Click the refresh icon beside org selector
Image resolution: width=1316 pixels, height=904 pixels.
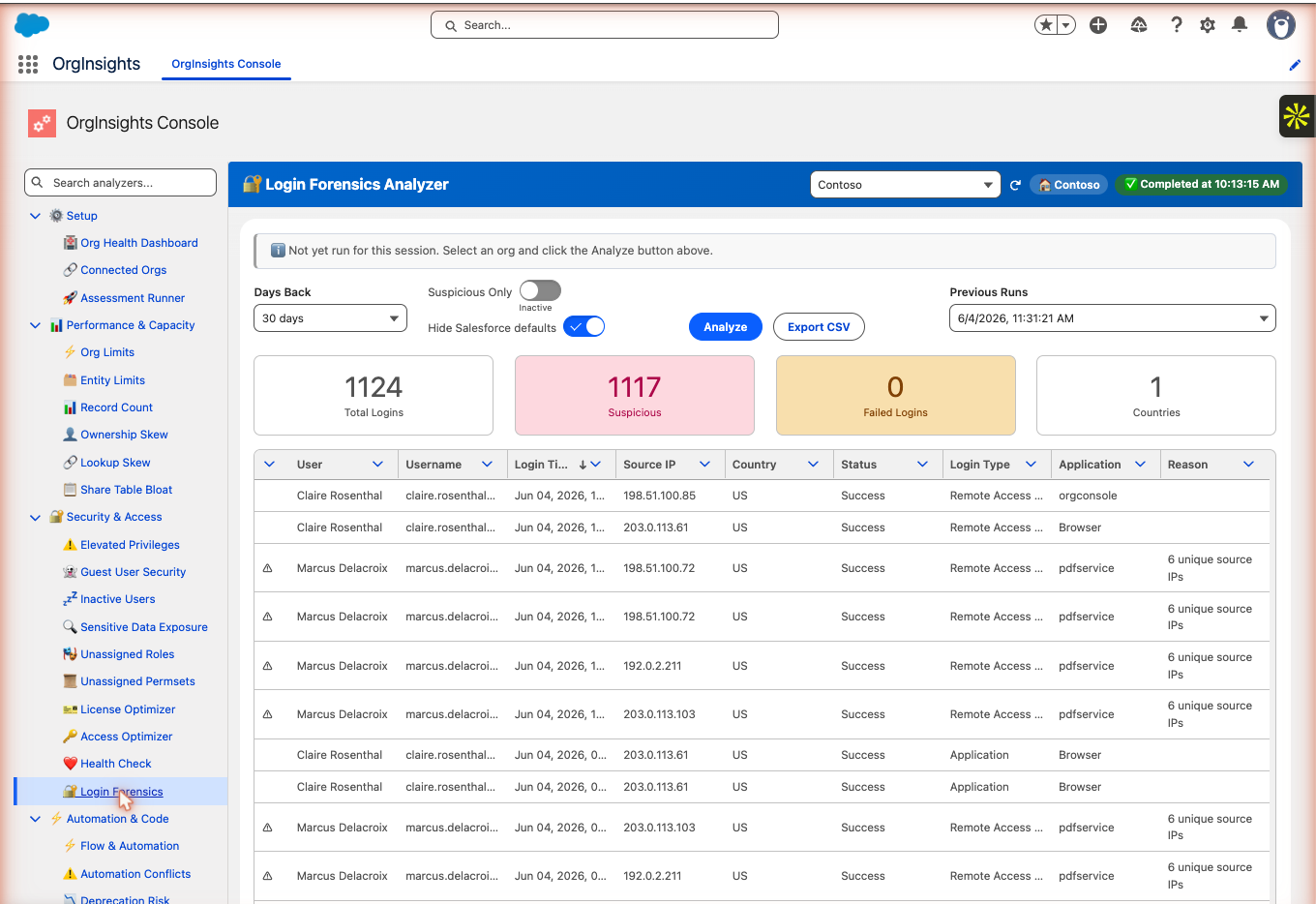1015,185
